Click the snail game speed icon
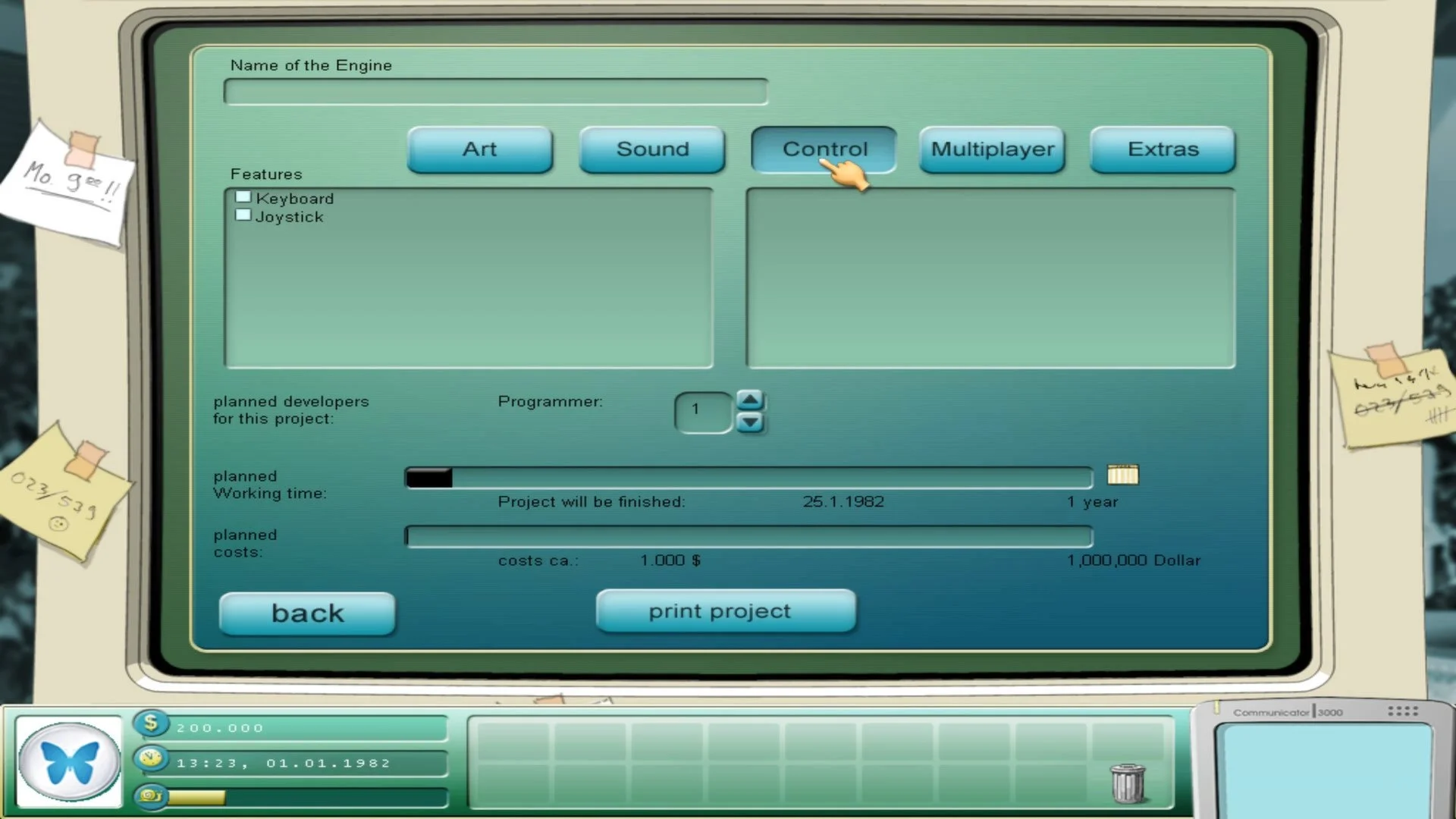 point(151,797)
